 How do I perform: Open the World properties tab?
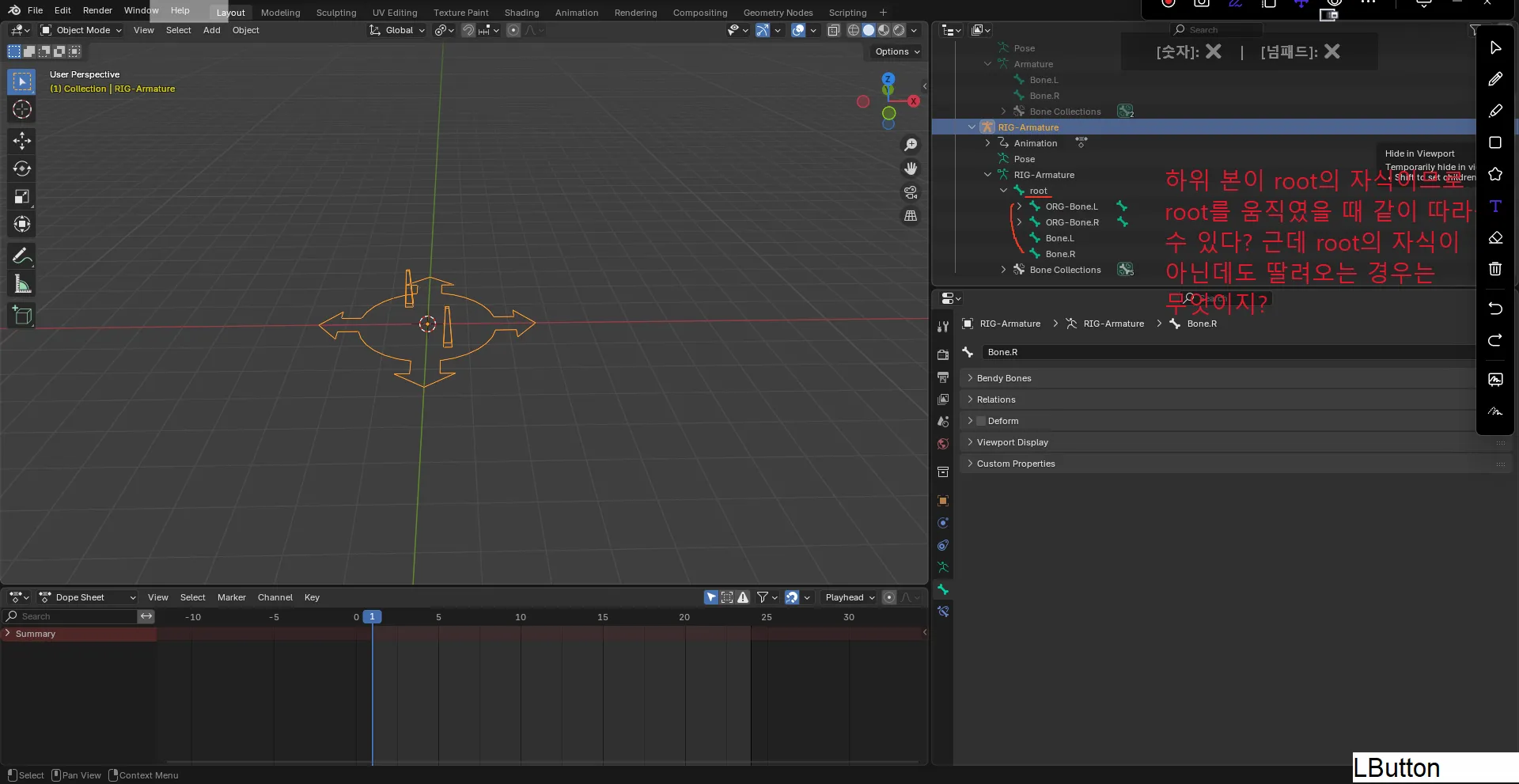coord(943,444)
